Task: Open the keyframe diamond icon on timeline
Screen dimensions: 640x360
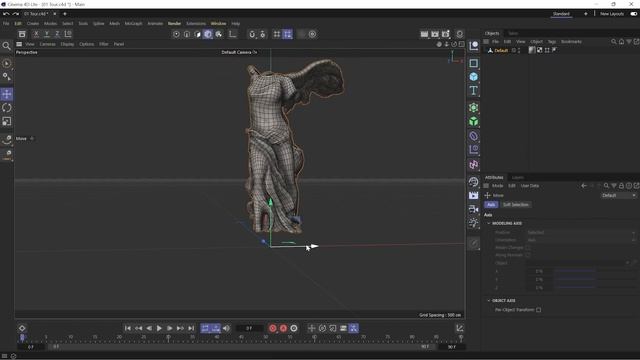Action: click(x=22, y=328)
